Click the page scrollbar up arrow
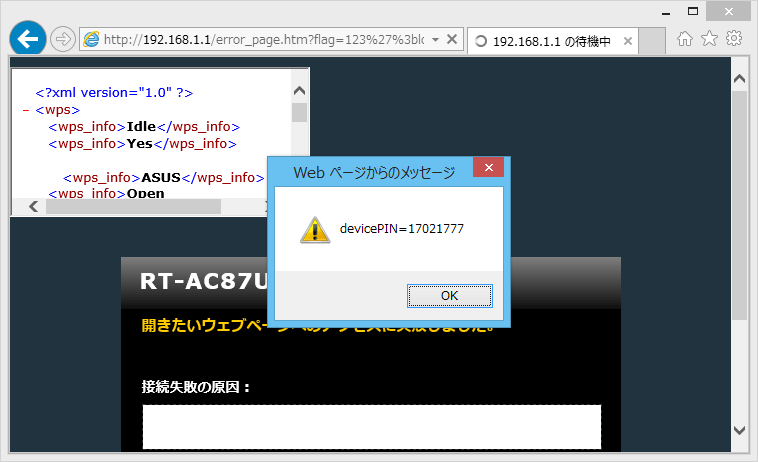758x462 pixels. [739, 79]
